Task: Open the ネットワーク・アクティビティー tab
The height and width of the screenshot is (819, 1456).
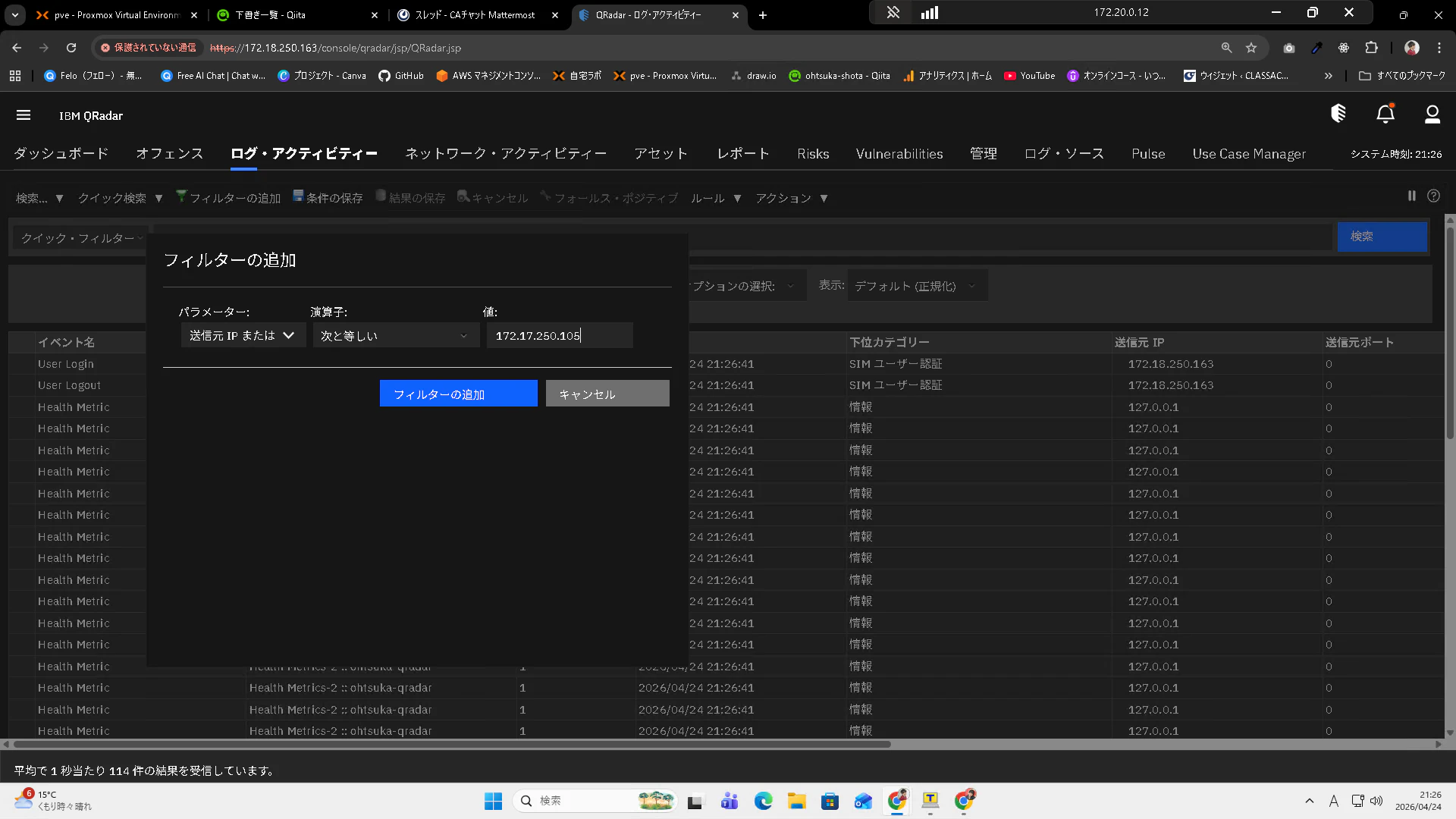Action: point(505,153)
